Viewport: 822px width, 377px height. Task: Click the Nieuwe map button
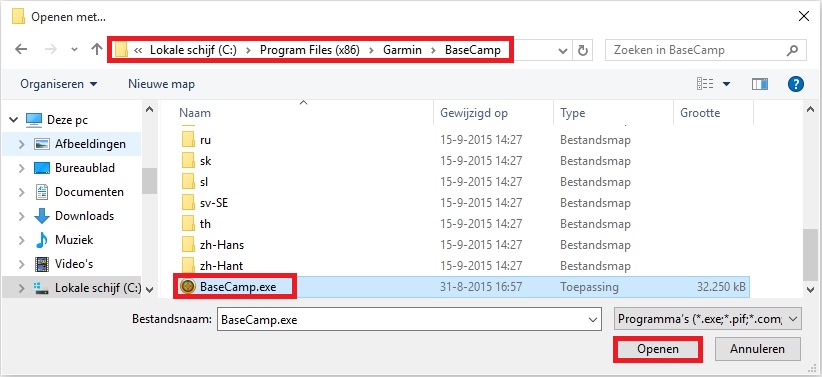161,84
